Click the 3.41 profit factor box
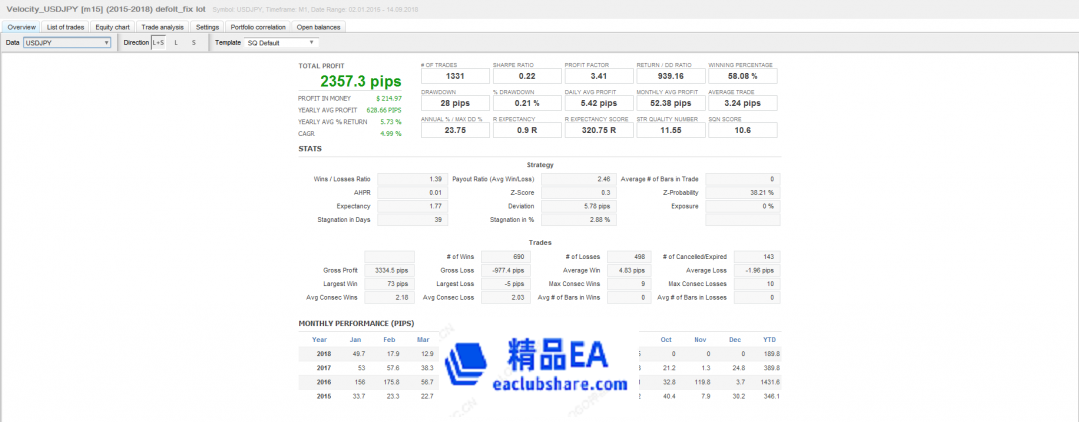The height and width of the screenshot is (422, 1079). coord(599,76)
